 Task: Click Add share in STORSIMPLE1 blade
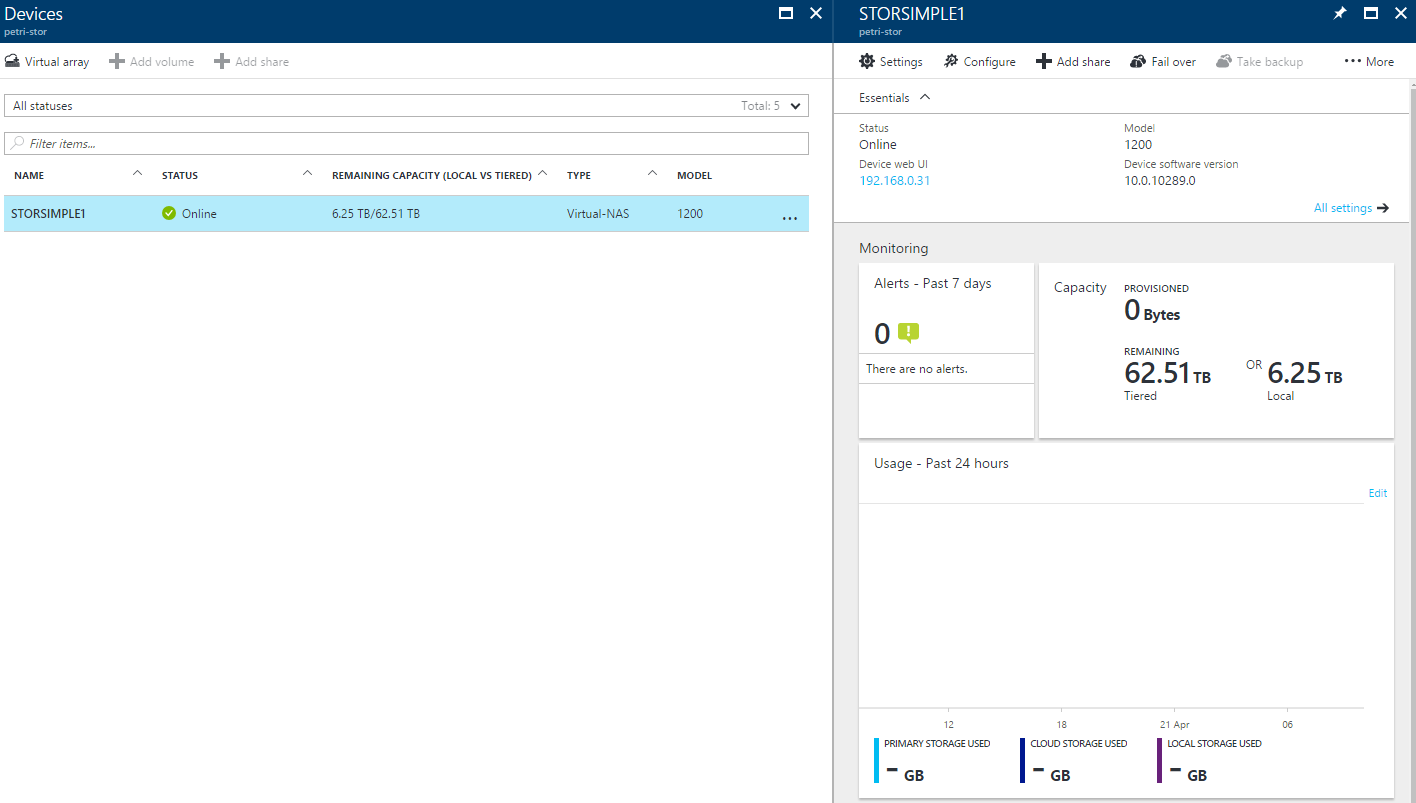[x=1073, y=61]
